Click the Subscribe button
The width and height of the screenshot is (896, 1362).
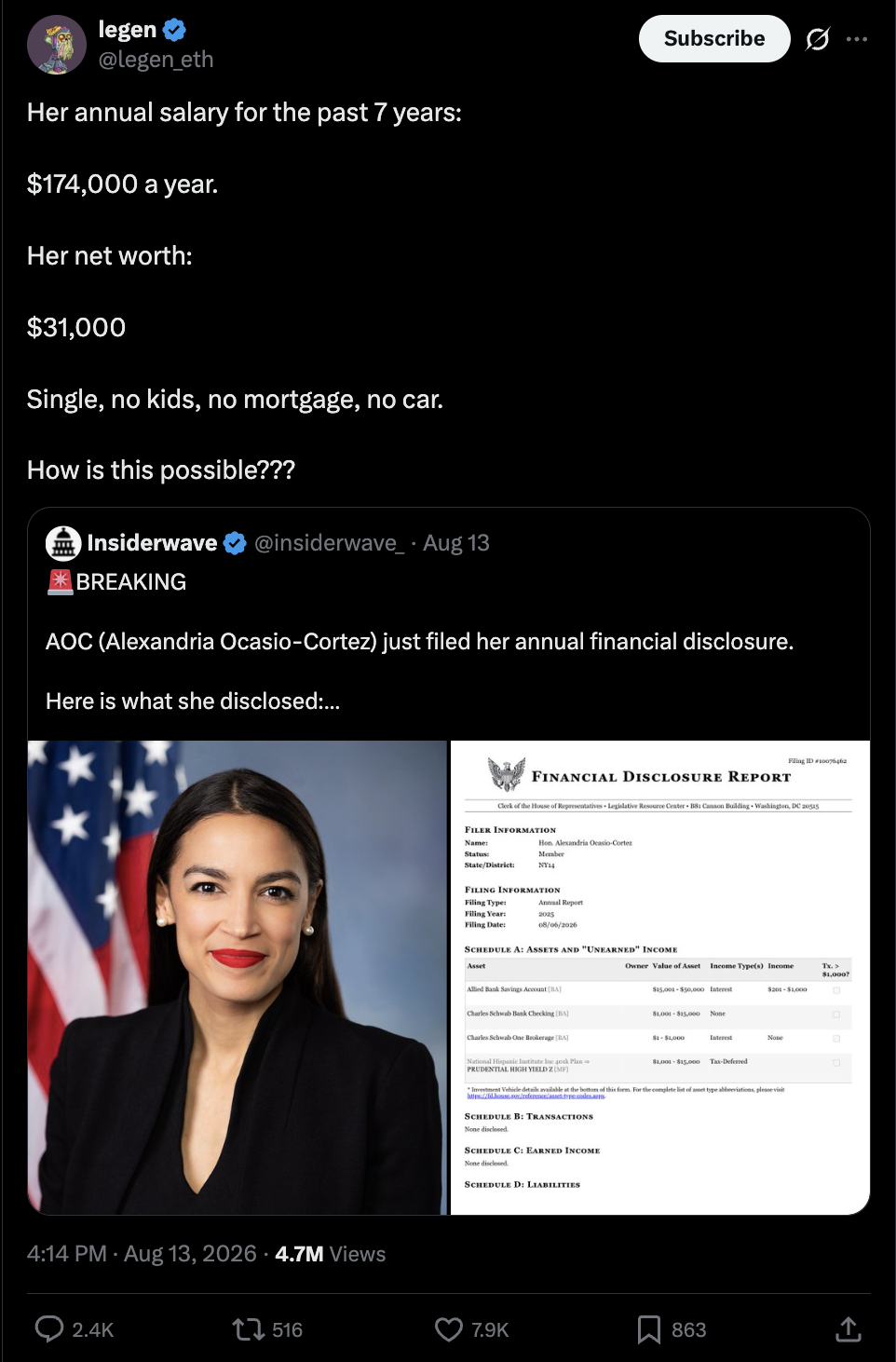(714, 38)
